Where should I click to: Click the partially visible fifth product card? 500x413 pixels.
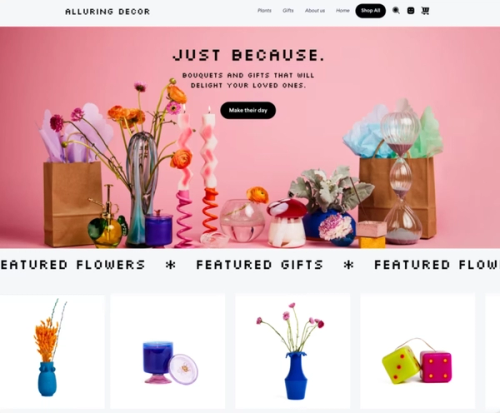pos(493,351)
